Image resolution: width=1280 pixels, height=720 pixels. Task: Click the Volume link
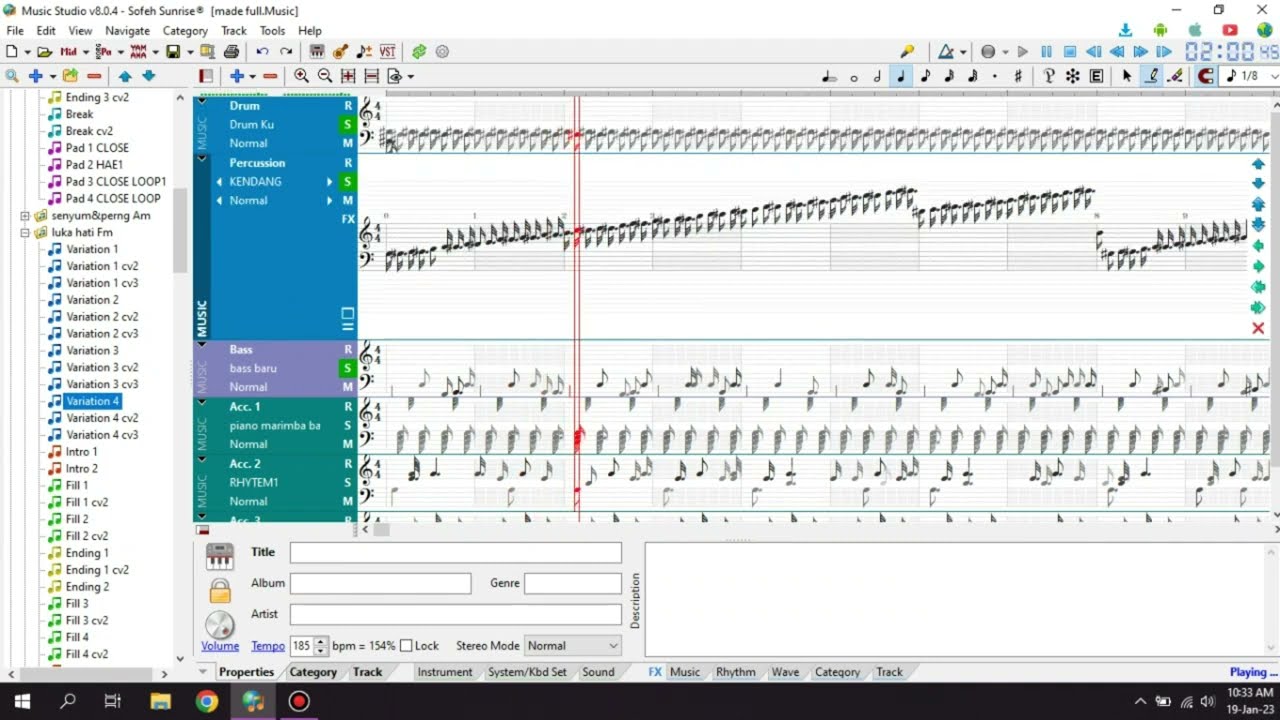pyautogui.click(x=220, y=646)
